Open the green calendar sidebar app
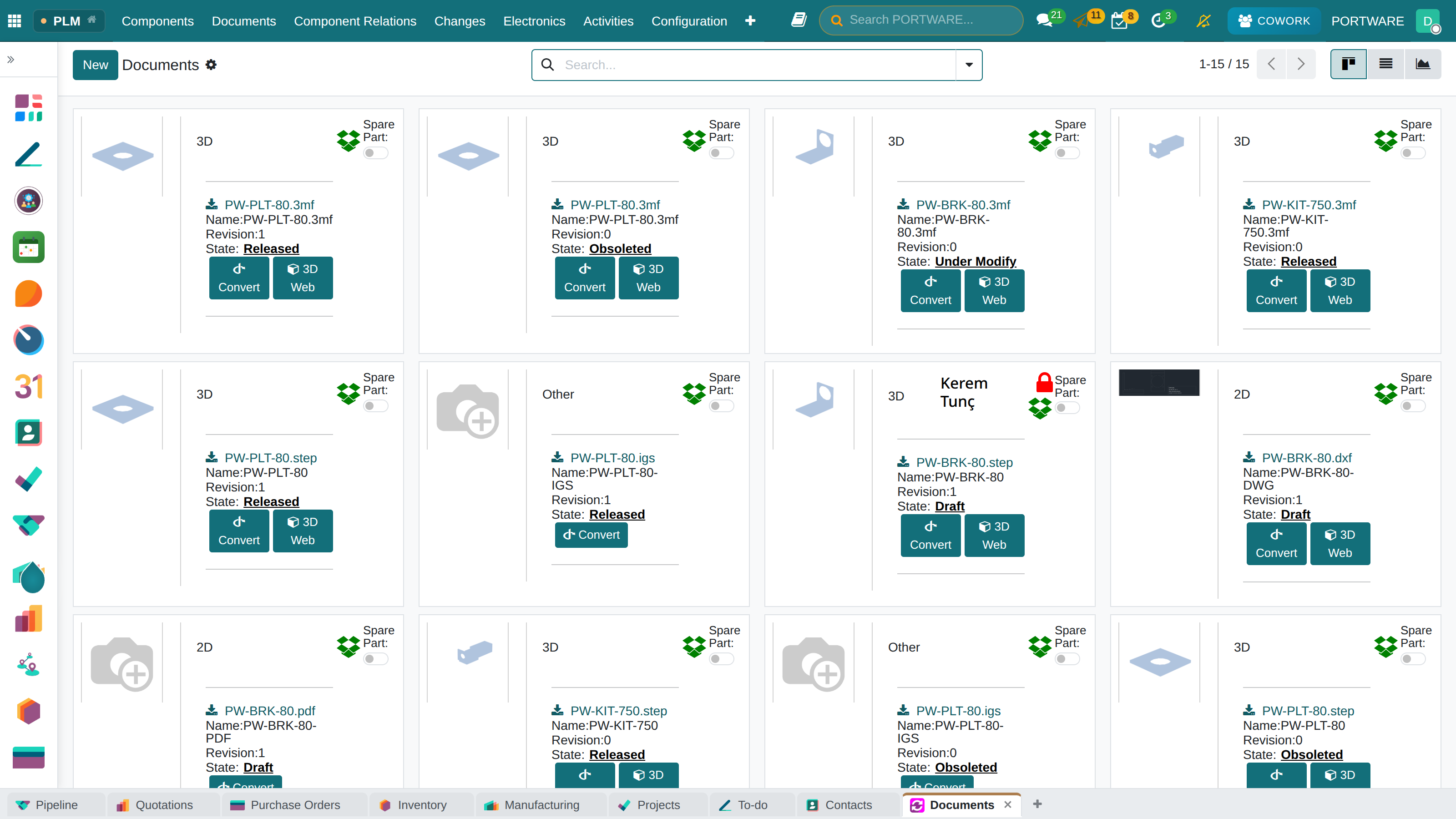This screenshot has width=1456, height=819. point(28,247)
